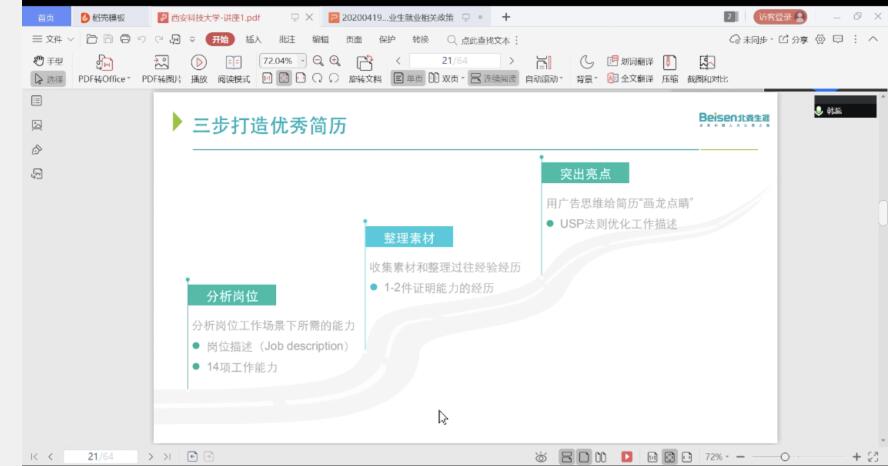
Task: Expand the 背景 background dropdown
Action: [x=586, y=78]
